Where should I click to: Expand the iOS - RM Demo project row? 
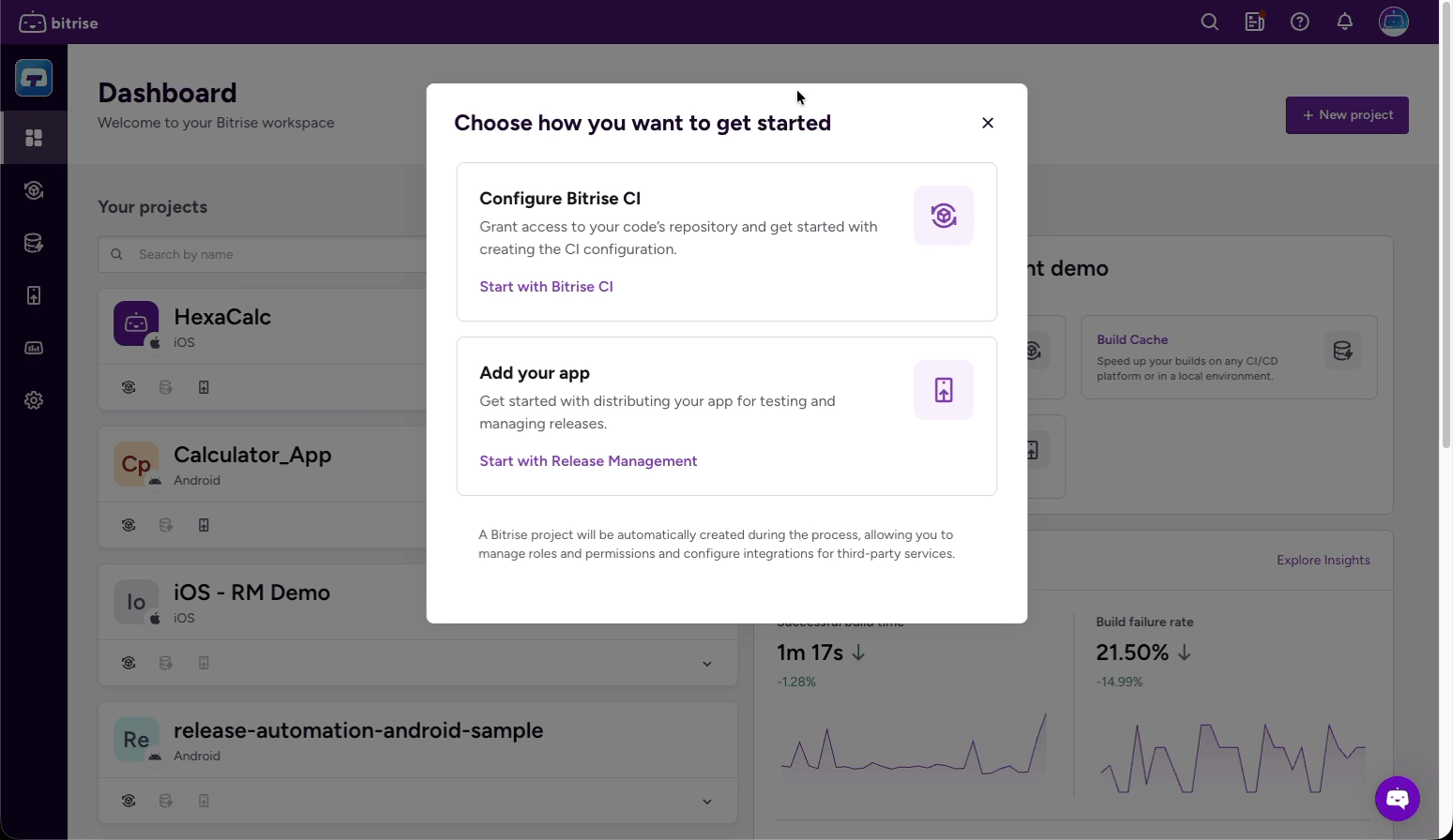click(707, 664)
